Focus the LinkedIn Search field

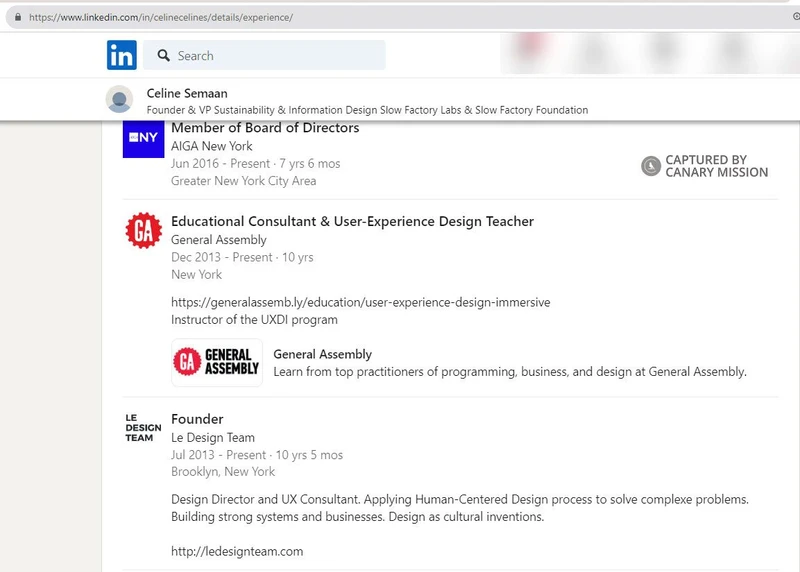pyautogui.click(x=264, y=55)
